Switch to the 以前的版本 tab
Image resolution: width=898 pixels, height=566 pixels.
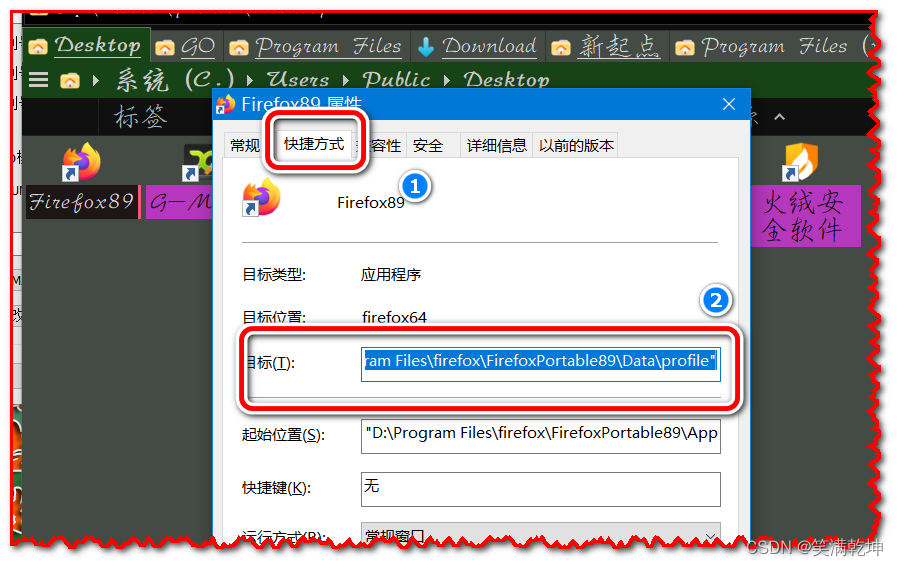click(576, 146)
